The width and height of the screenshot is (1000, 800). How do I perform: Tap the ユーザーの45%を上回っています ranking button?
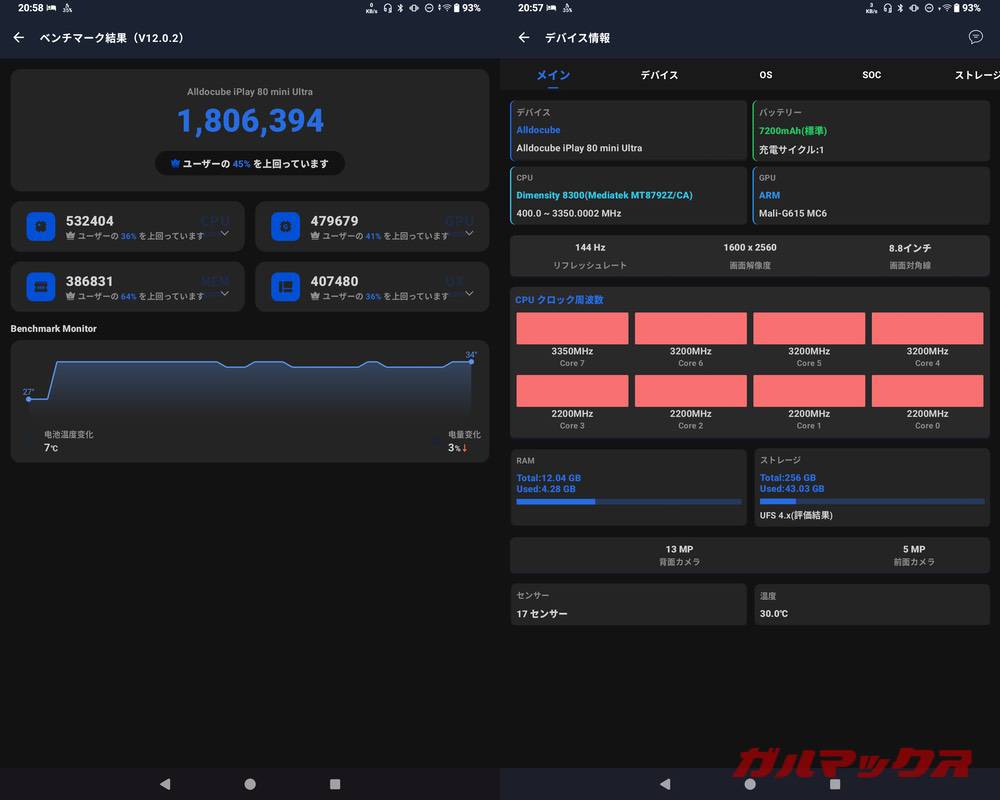click(250, 163)
